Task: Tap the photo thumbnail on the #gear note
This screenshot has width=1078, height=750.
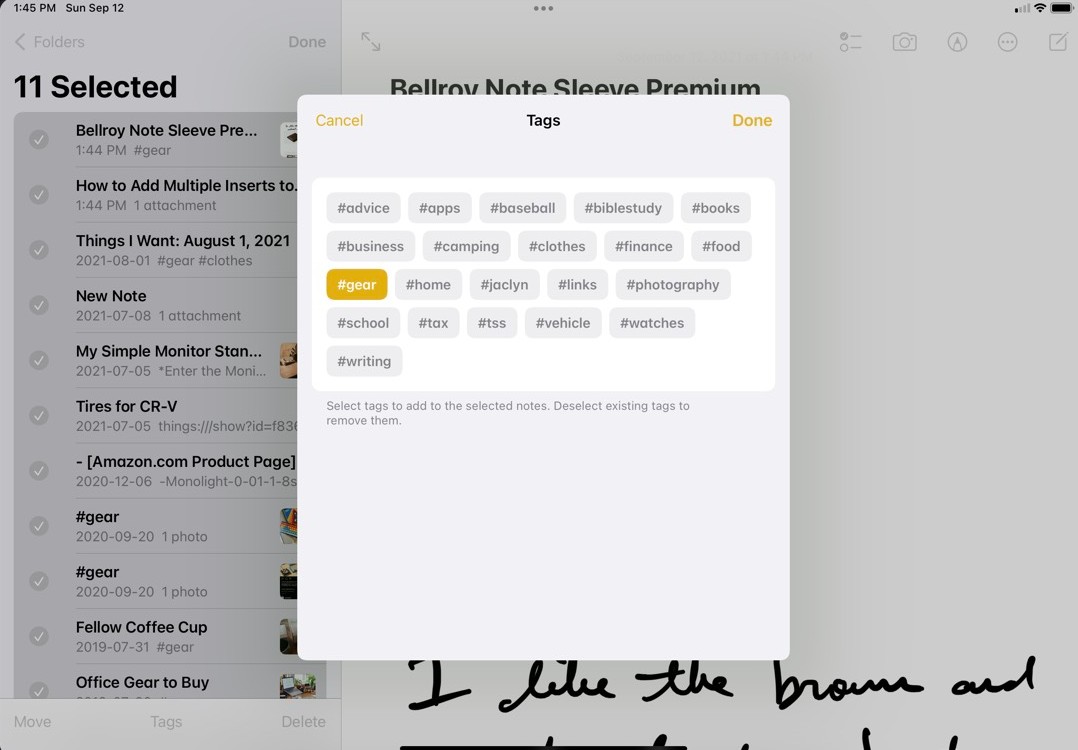Action: 289,525
